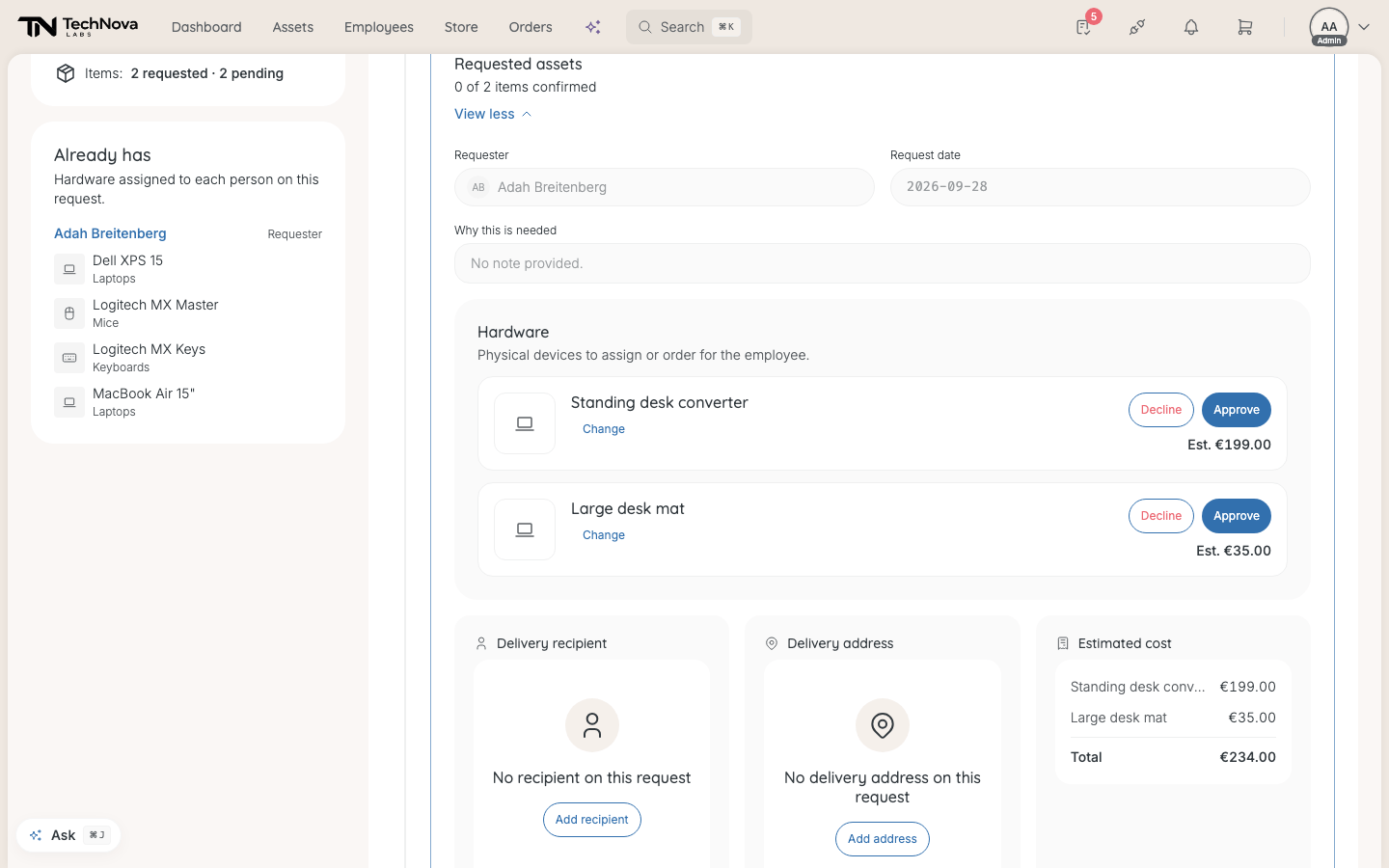Image resolution: width=1389 pixels, height=868 pixels.
Task: Focus the Search box
Action: click(x=689, y=27)
